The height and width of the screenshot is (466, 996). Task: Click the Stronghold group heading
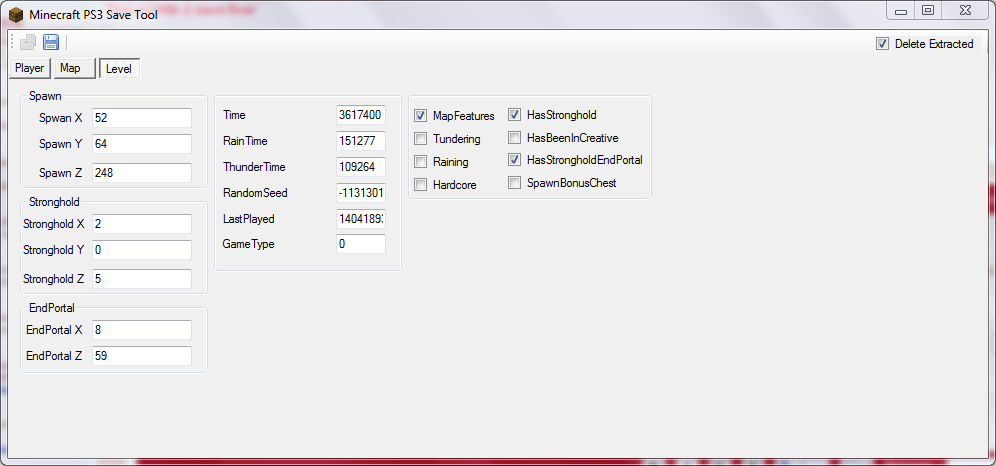[x=55, y=201]
